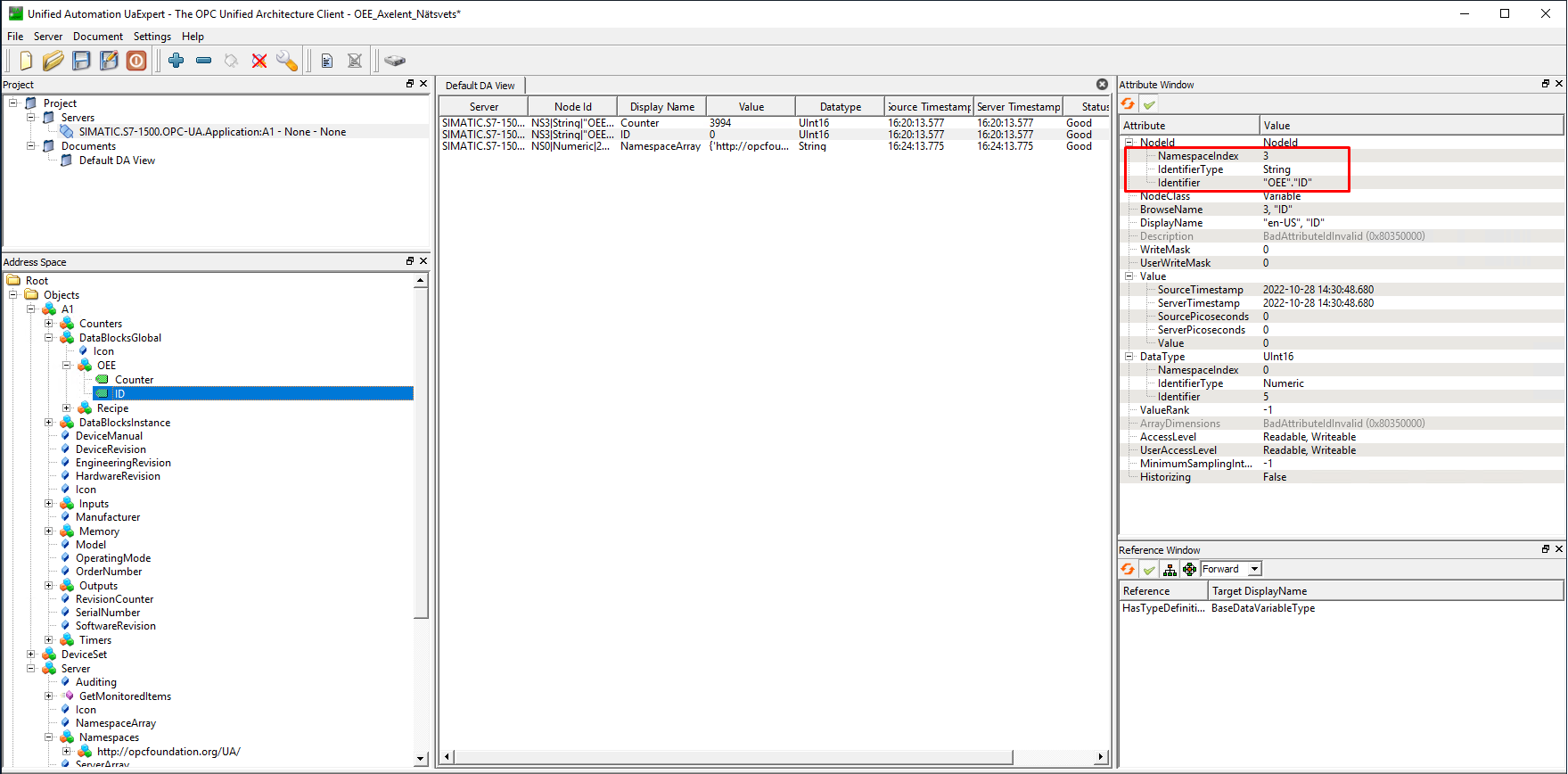Click the Save As disk-with-pencil icon

tap(109, 61)
